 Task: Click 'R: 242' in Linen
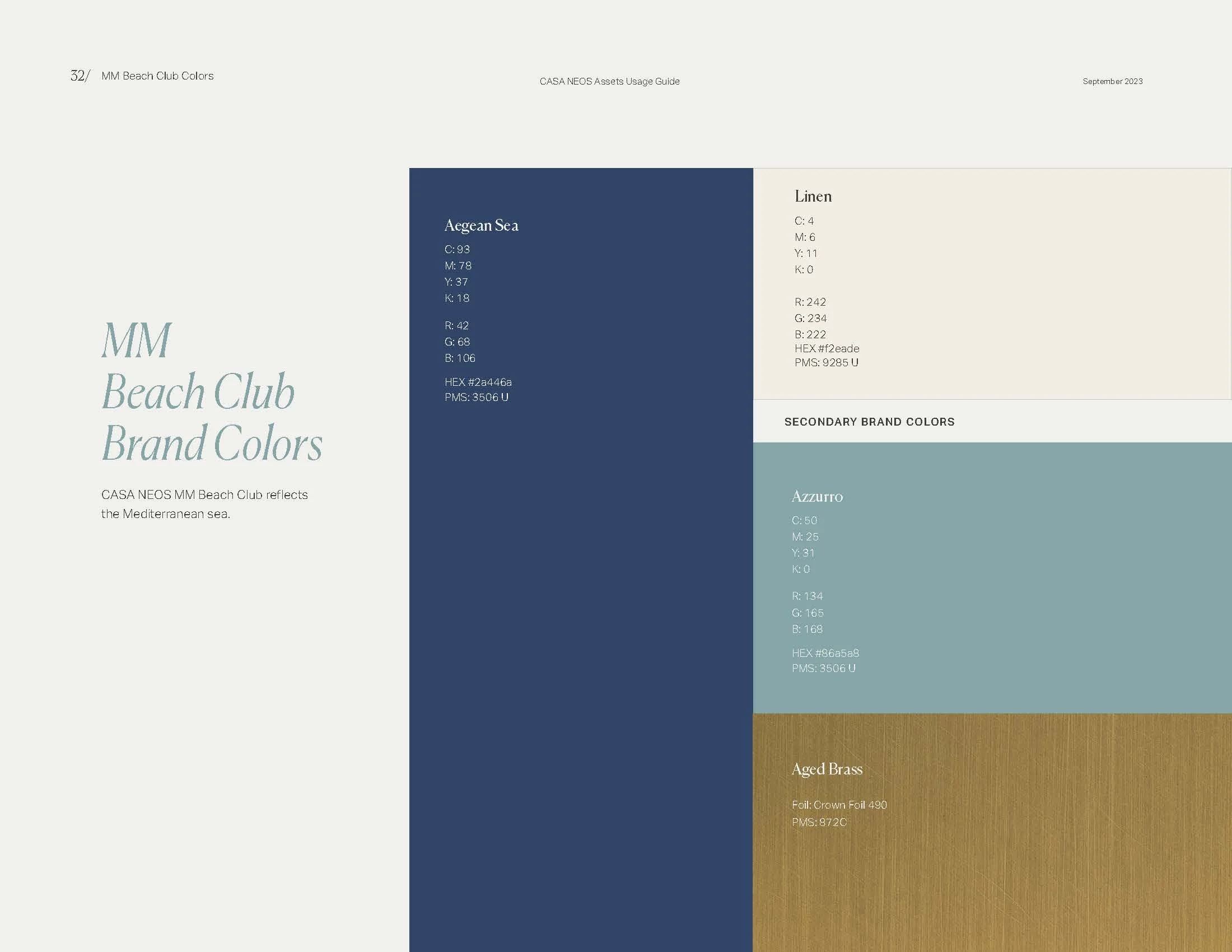coord(810,302)
